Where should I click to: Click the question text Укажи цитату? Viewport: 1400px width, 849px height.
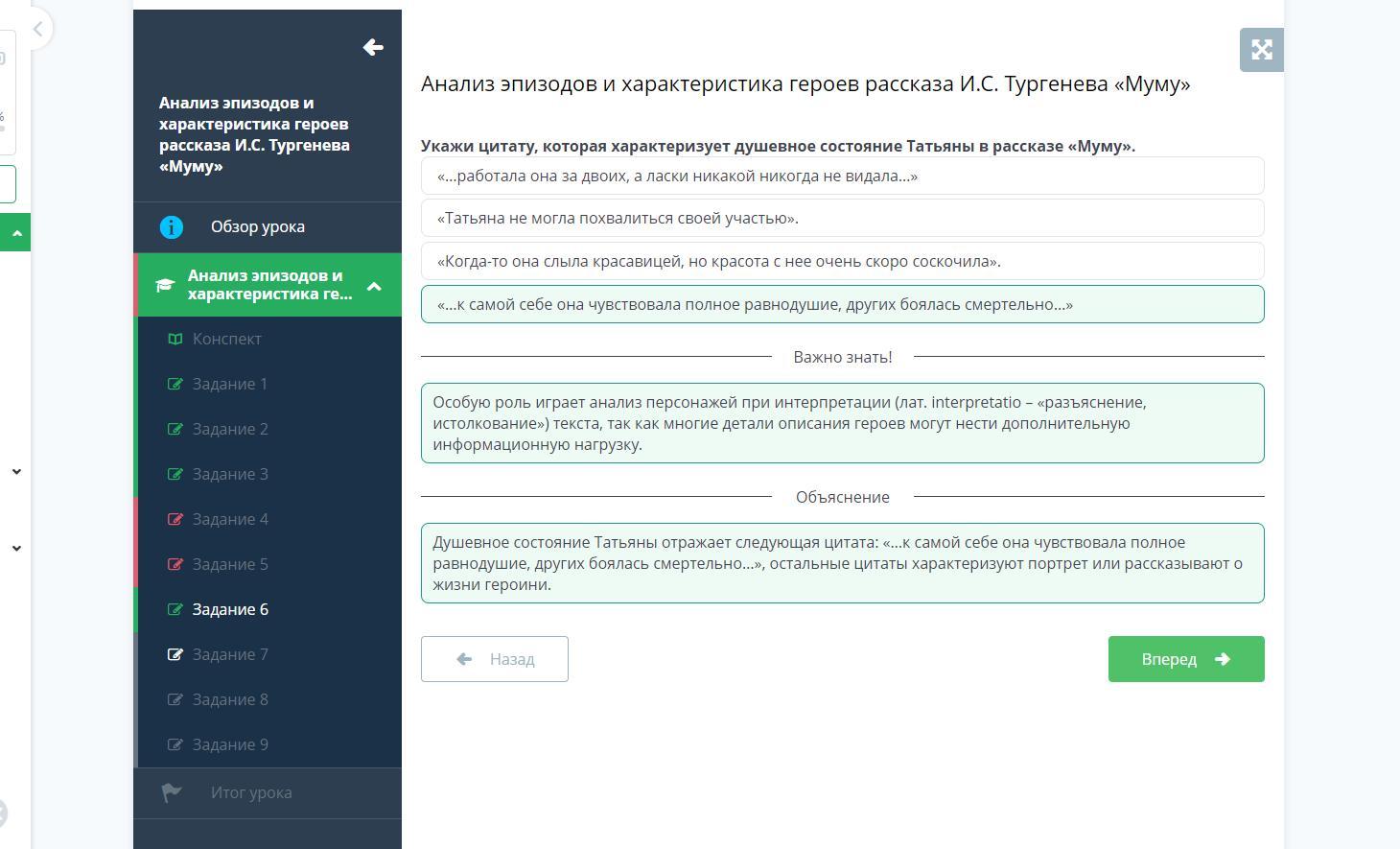(x=778, y=146)
